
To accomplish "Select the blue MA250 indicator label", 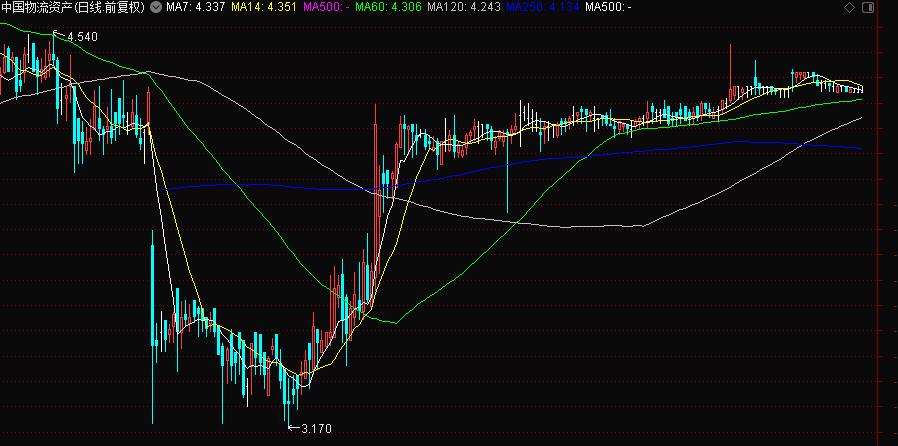I will pyautogui.click(x=542, y=7).
